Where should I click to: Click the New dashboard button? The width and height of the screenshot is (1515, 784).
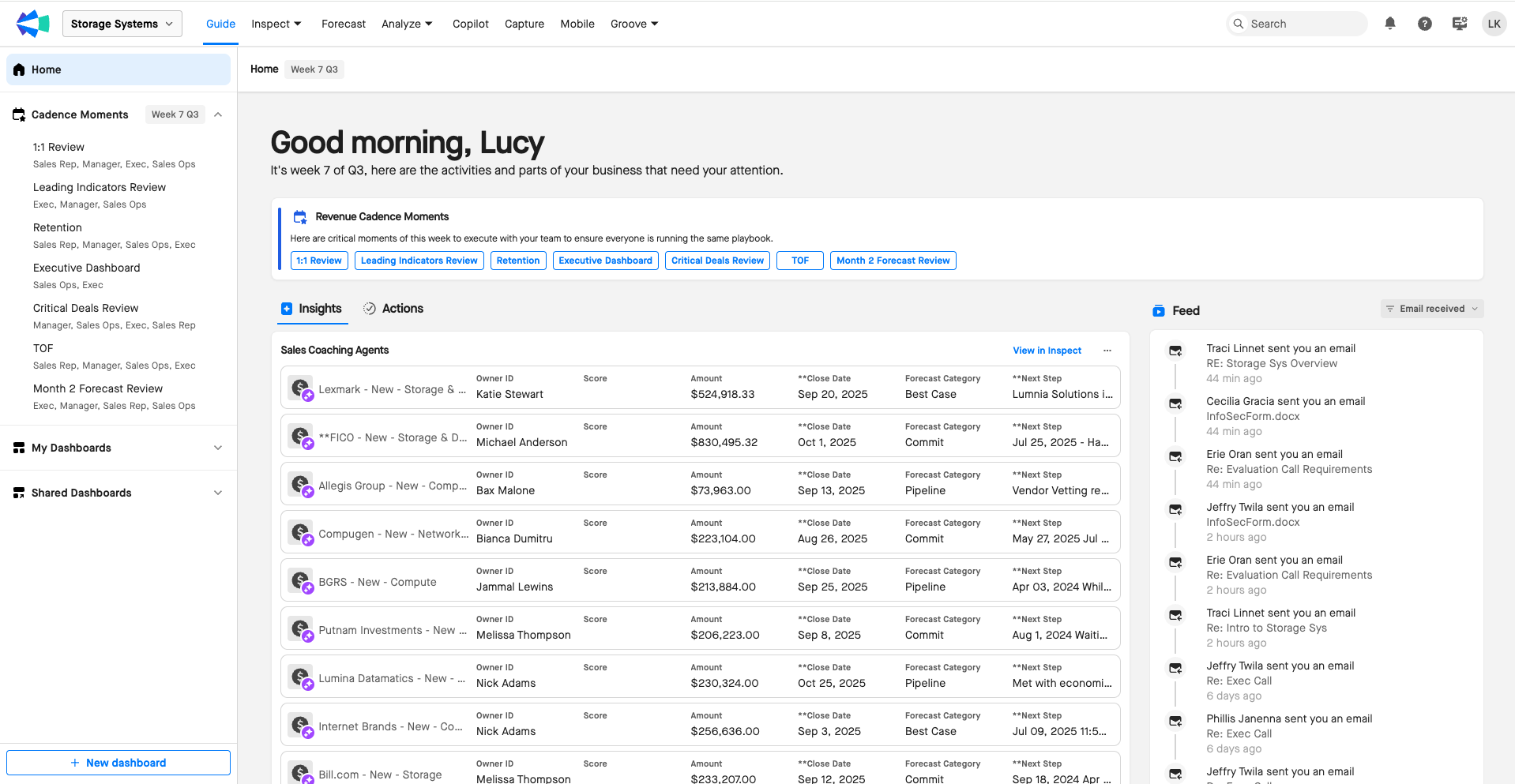point(118,763)
